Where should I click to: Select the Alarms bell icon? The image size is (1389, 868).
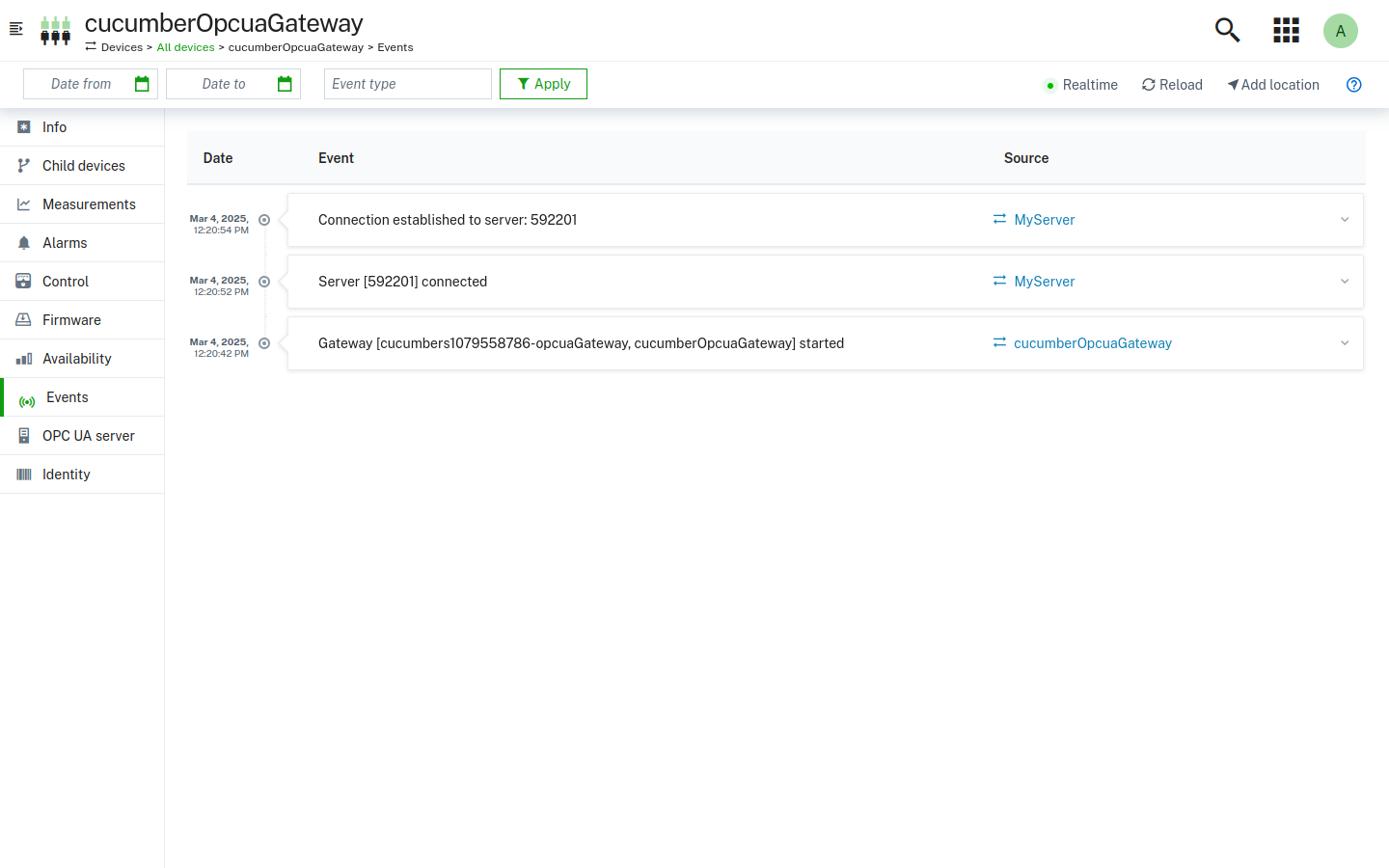(24, 242)
